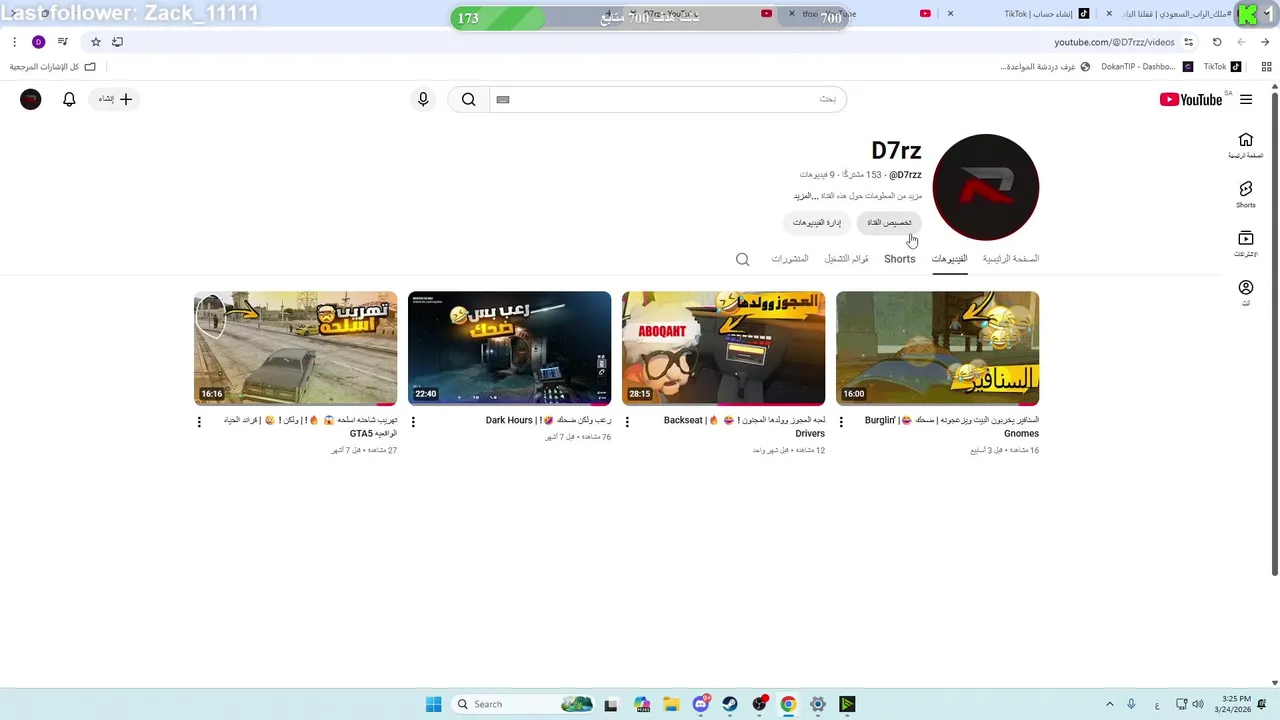Open the Posts (المنشورات) tab
1280x720 pixels.
point(790,259)
